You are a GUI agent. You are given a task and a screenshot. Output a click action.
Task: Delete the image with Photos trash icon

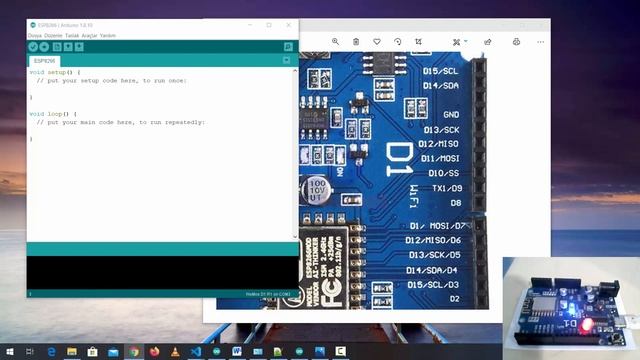[356, 42]
